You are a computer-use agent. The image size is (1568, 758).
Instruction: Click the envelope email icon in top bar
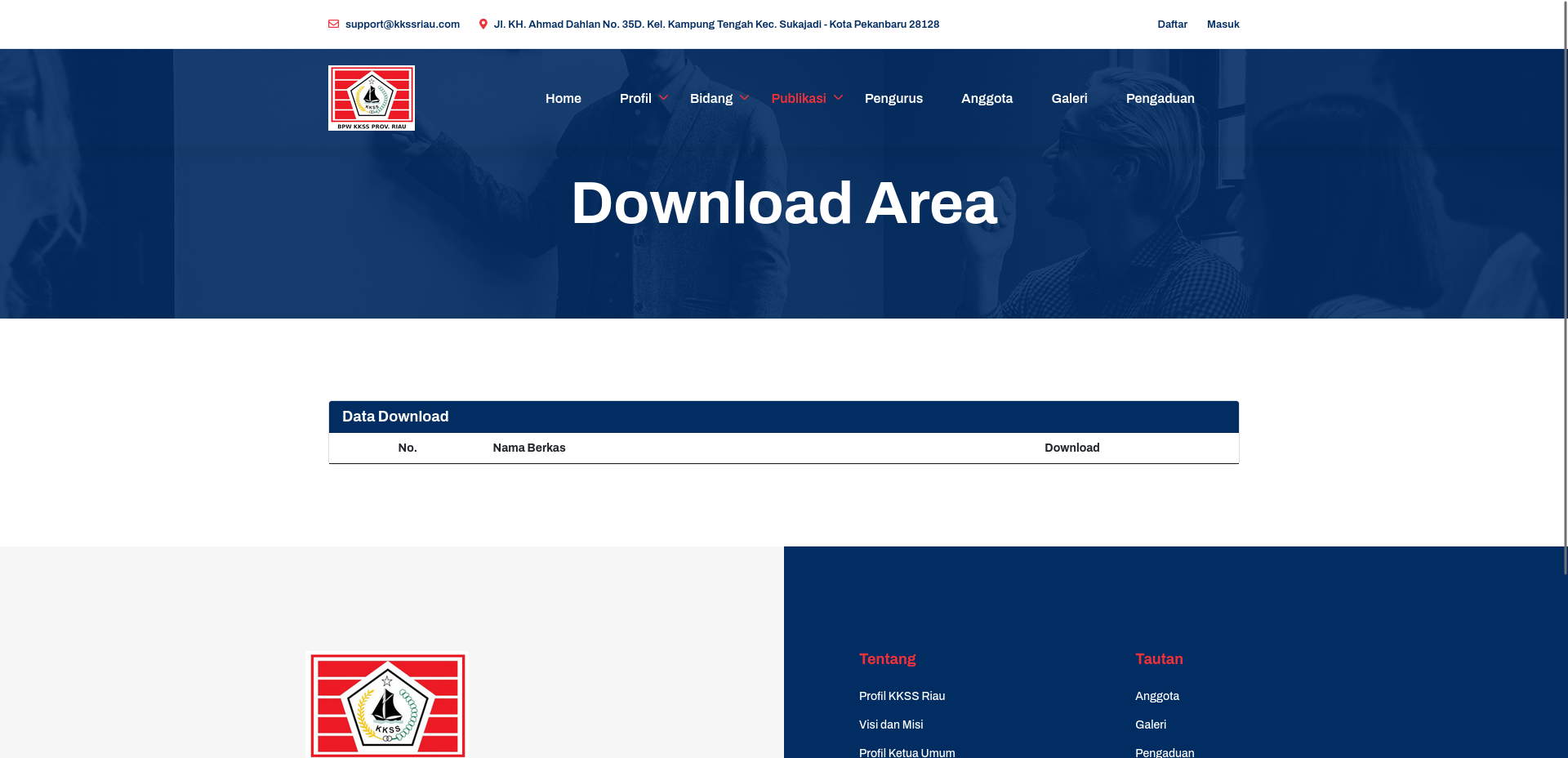[333, 25]
